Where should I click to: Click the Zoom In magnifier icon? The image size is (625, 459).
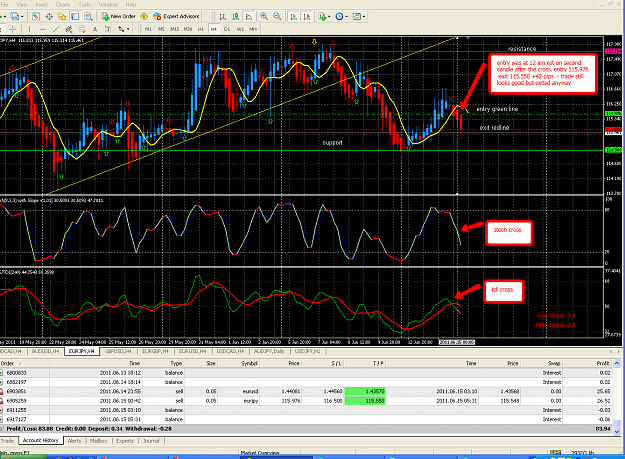point(264,16)
